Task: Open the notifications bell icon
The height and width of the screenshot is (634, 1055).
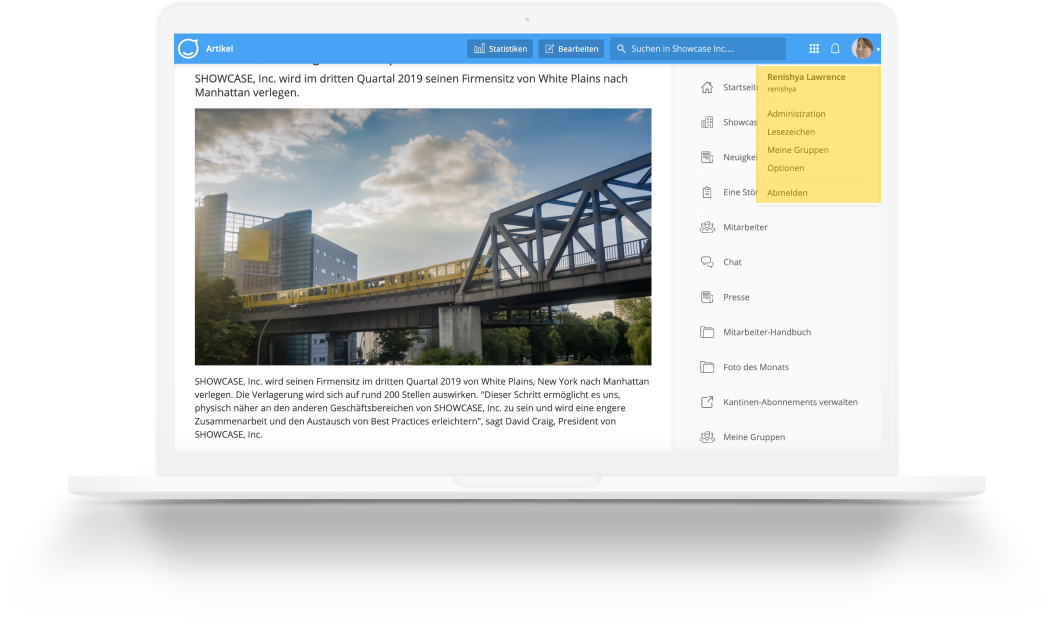Action: click(835, 48)
